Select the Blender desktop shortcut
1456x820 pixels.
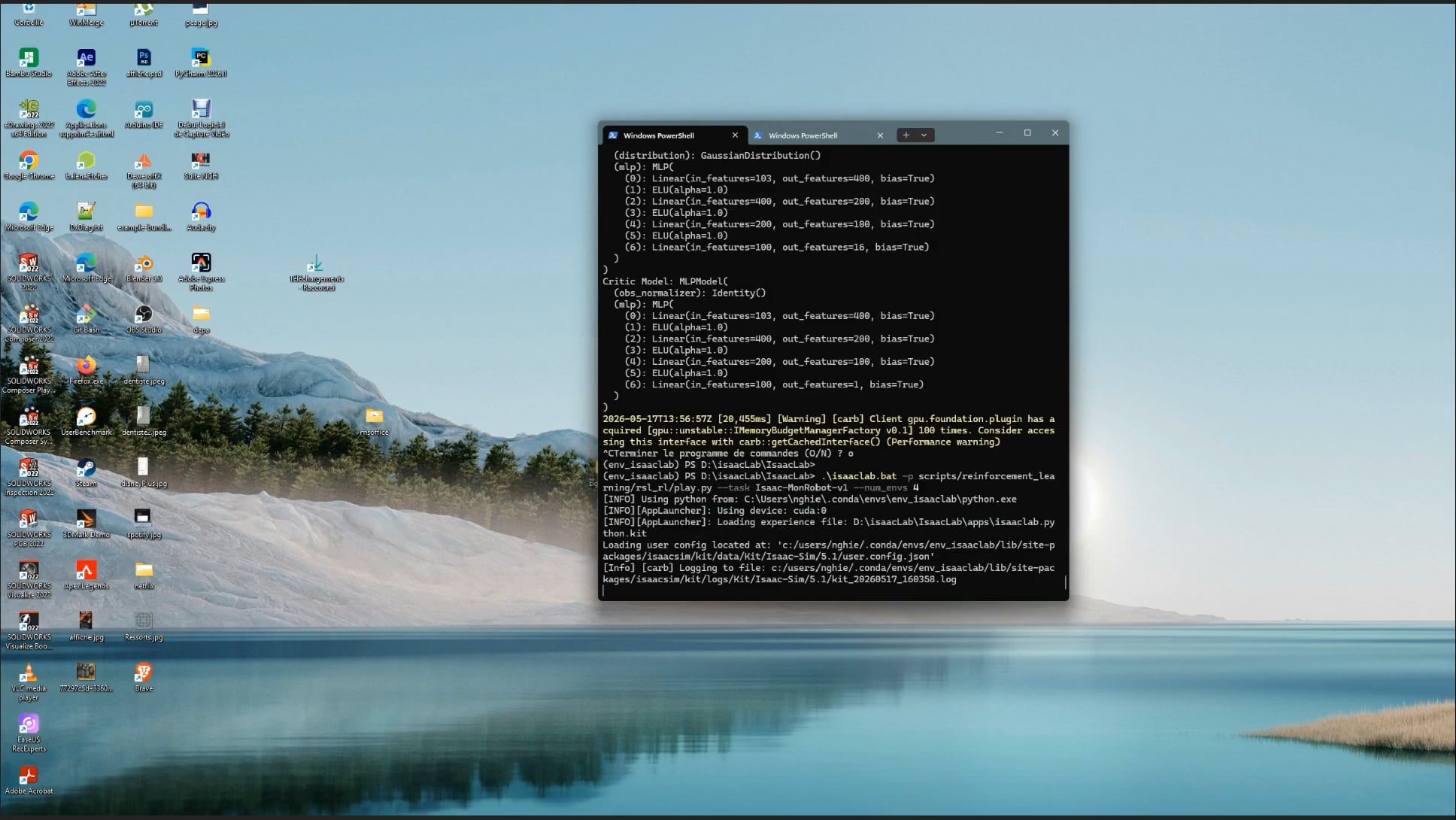tap(144, 269)
